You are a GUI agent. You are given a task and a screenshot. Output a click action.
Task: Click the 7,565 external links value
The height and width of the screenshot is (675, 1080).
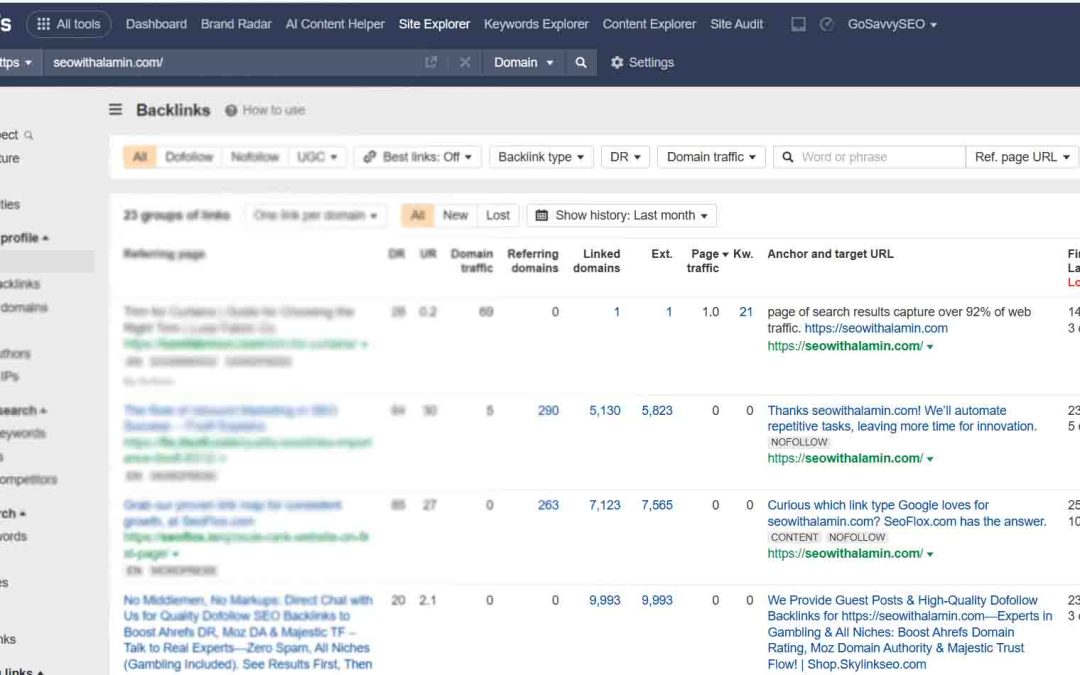pyautogui.click(x=657, y=505)
